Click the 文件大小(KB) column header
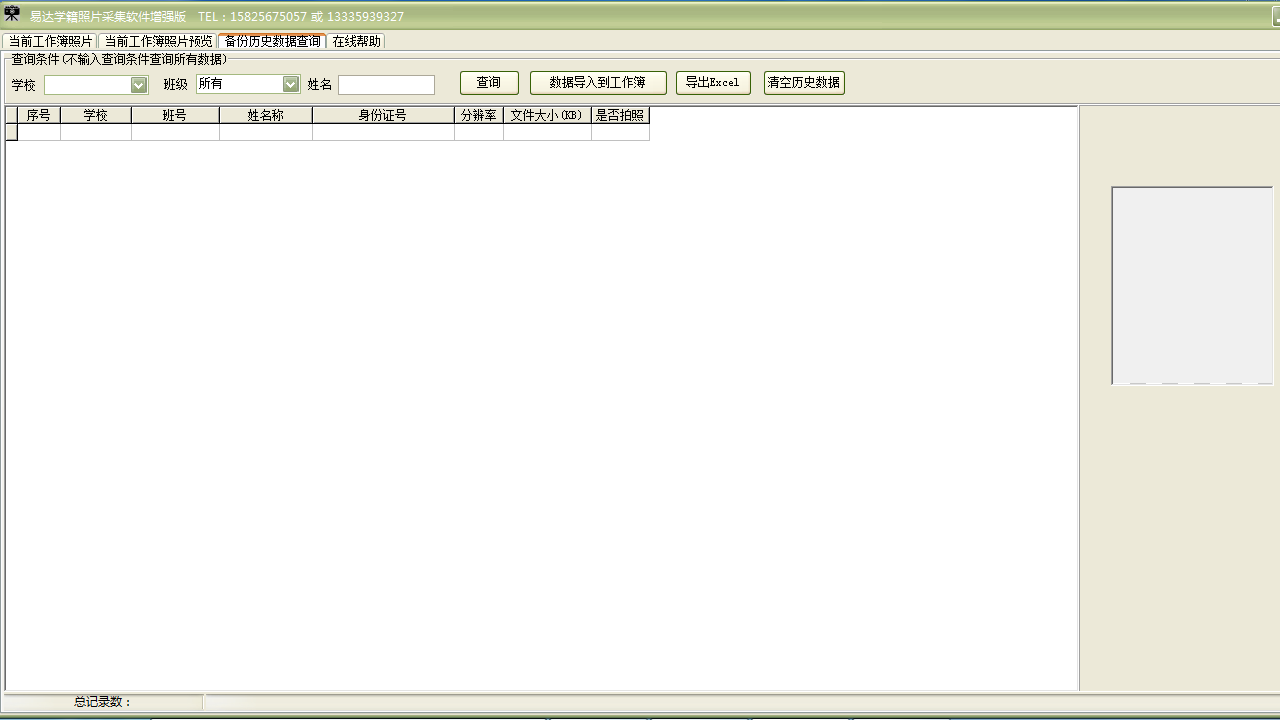1280x720 pixels. 547,116
